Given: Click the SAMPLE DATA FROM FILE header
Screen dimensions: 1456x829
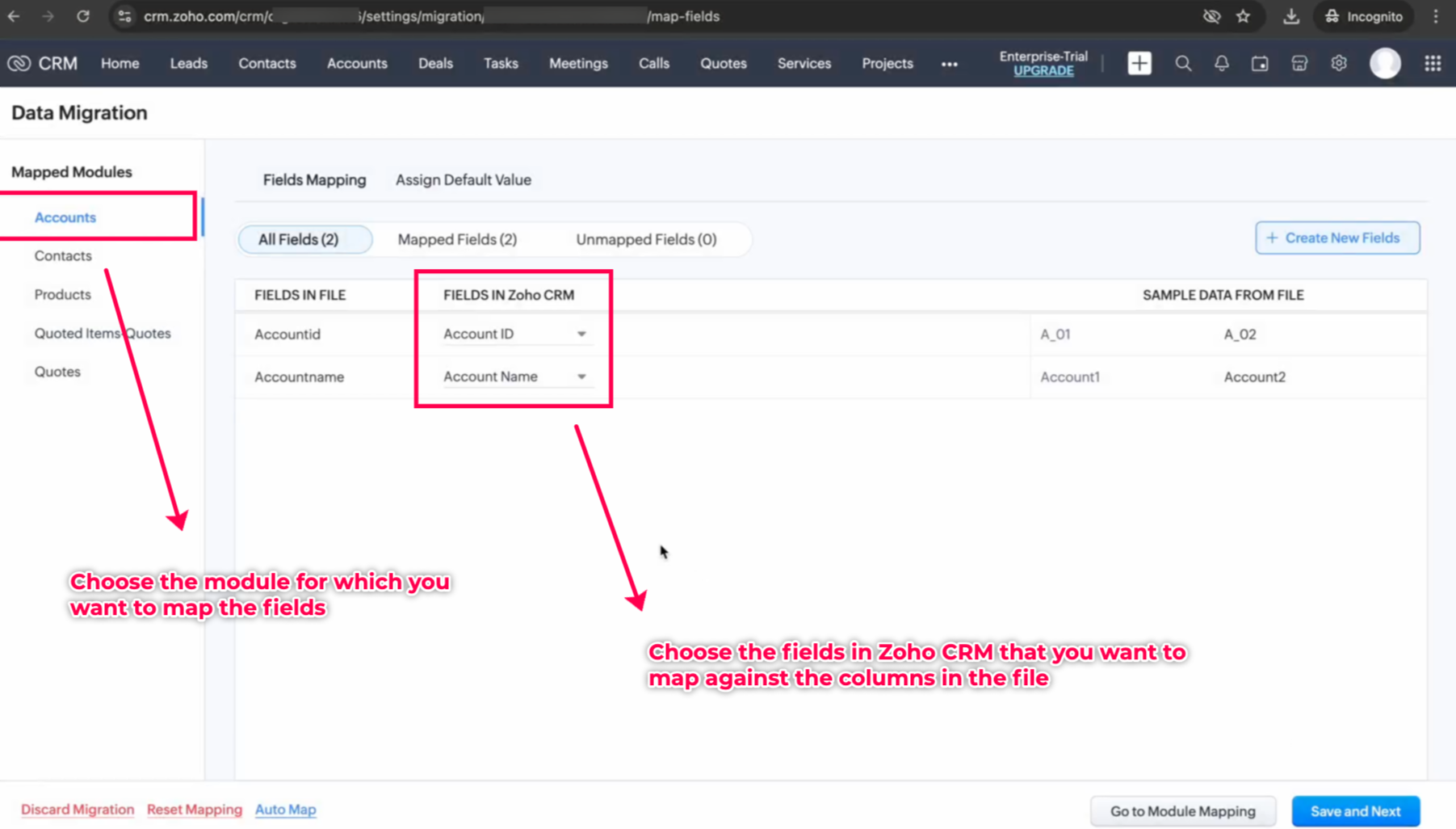Looking at the screenshot, I should pos(1223,295).
